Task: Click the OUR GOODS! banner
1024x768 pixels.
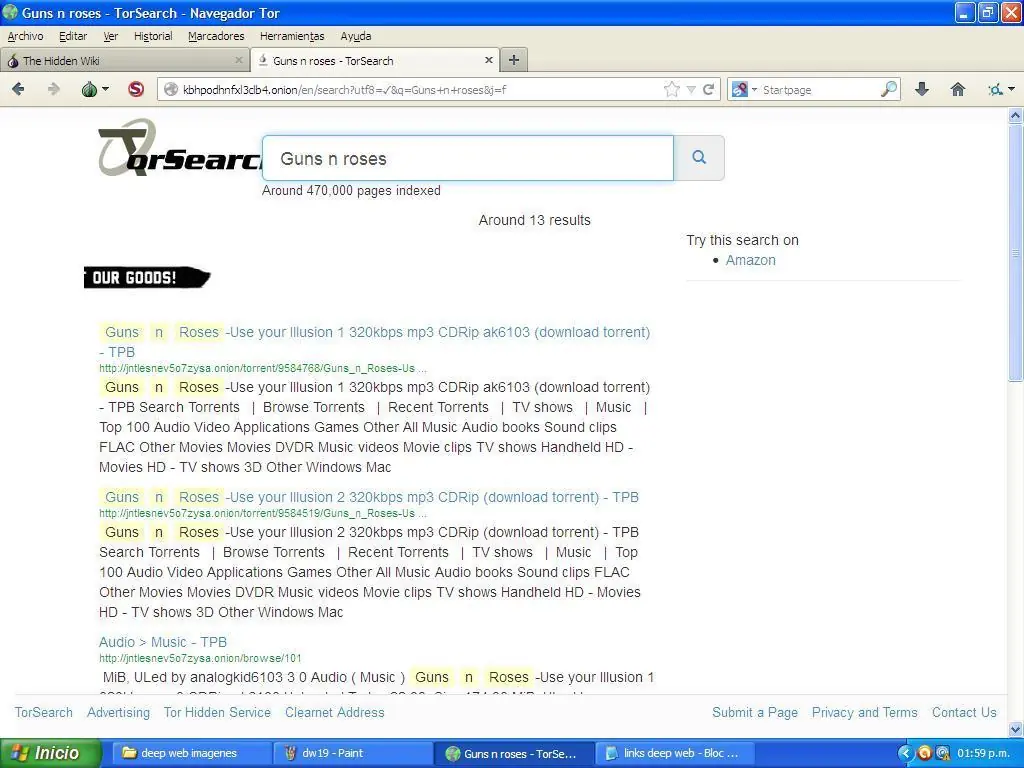Action: click(147, 278)
